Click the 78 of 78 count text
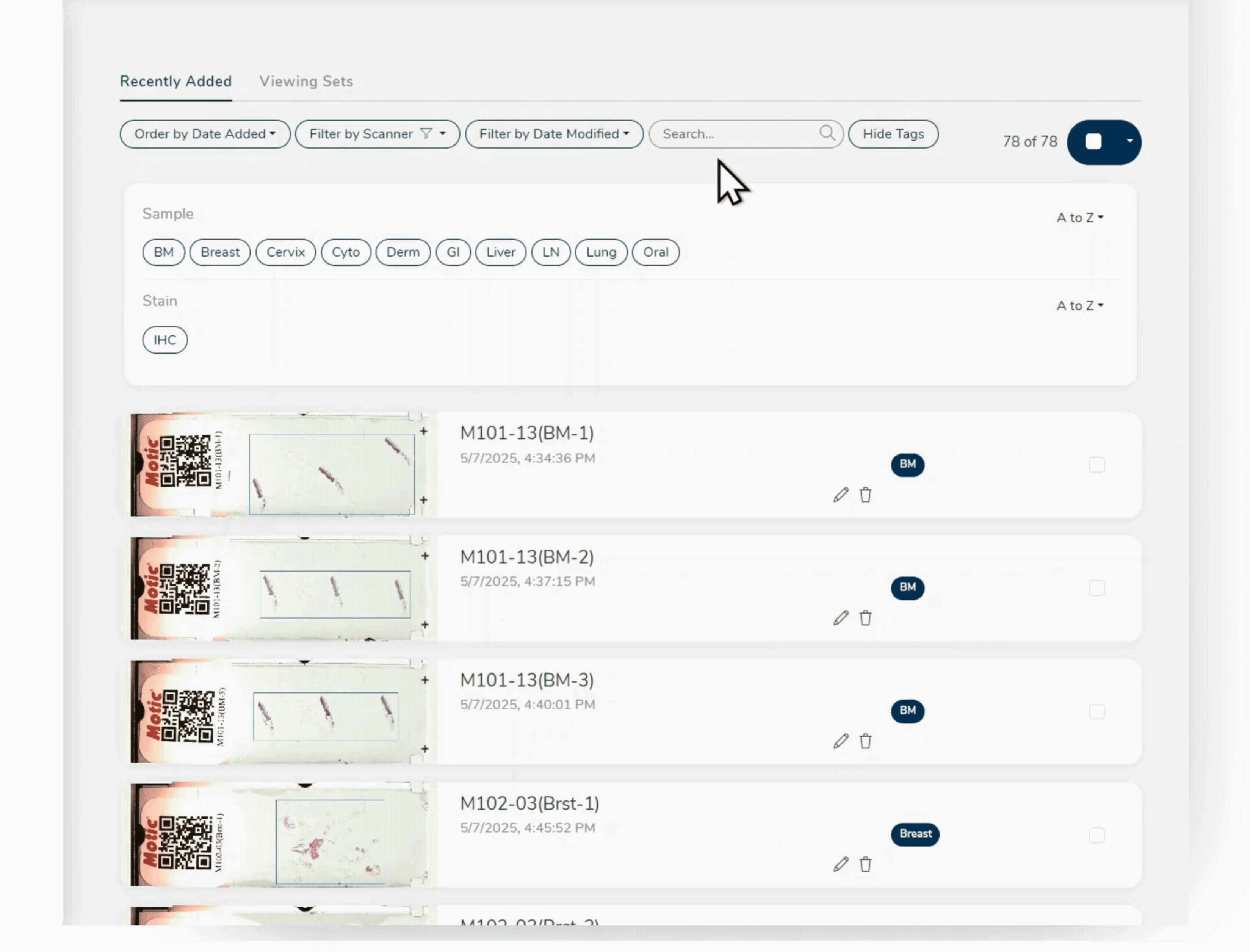This screenshot has width=1250, height=952. 1030,142
